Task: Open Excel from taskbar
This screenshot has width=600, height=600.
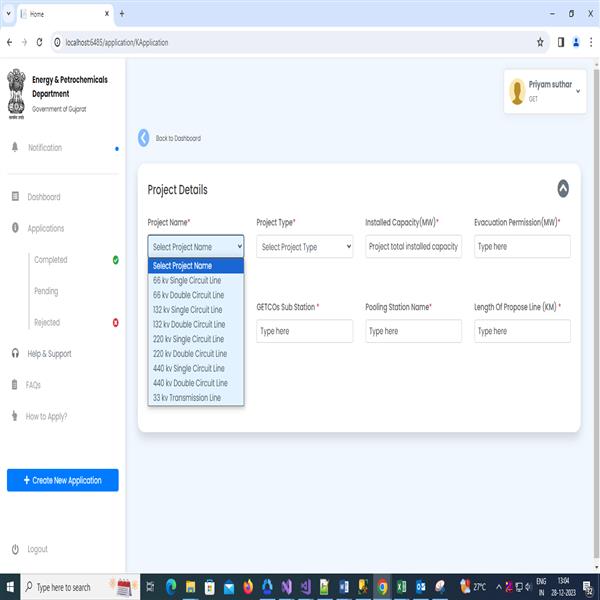Action: 401,587
